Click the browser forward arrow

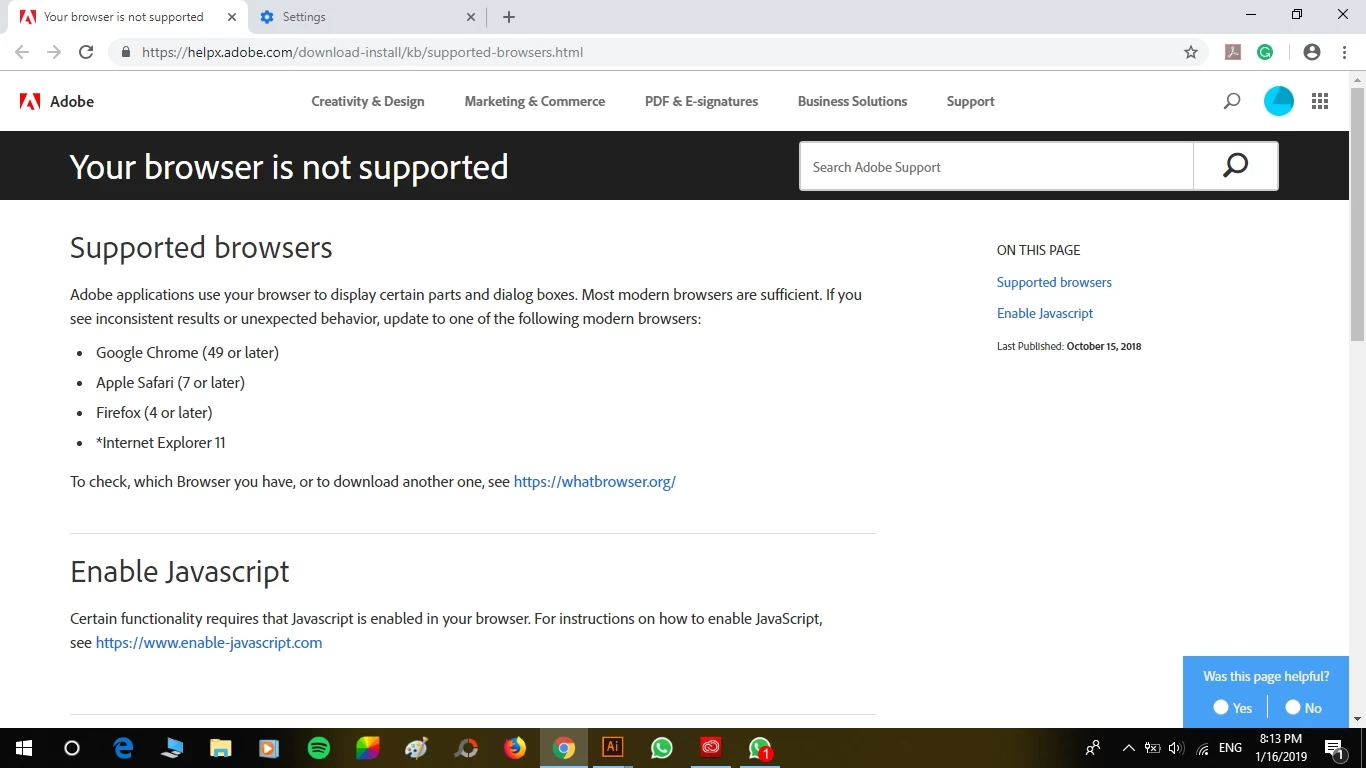click(54, 52)
